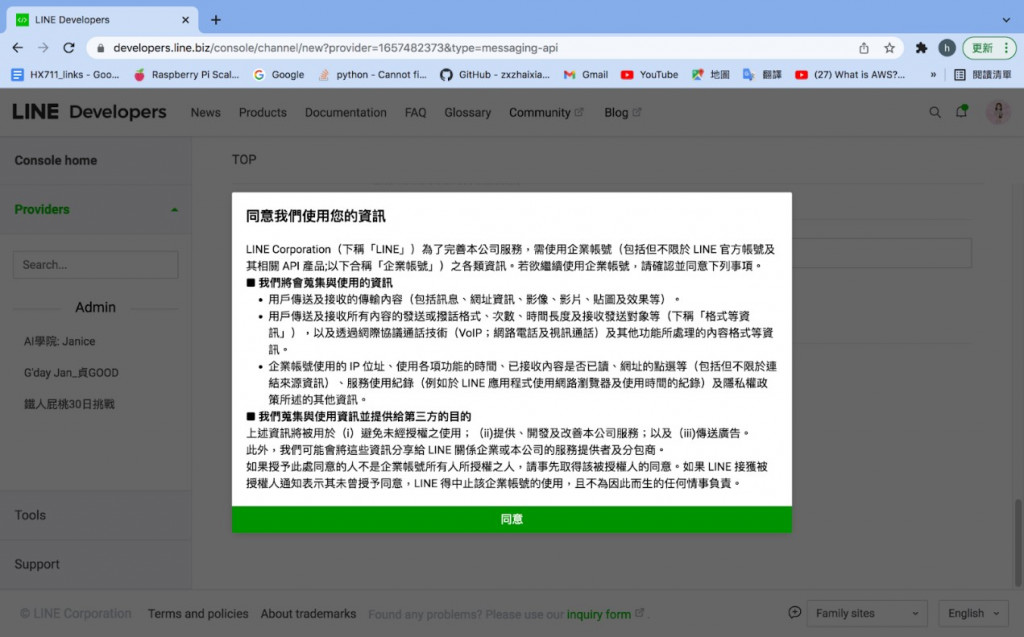
Task: Open the python - Cannot fi... bookmark
Action: [372, 74]
